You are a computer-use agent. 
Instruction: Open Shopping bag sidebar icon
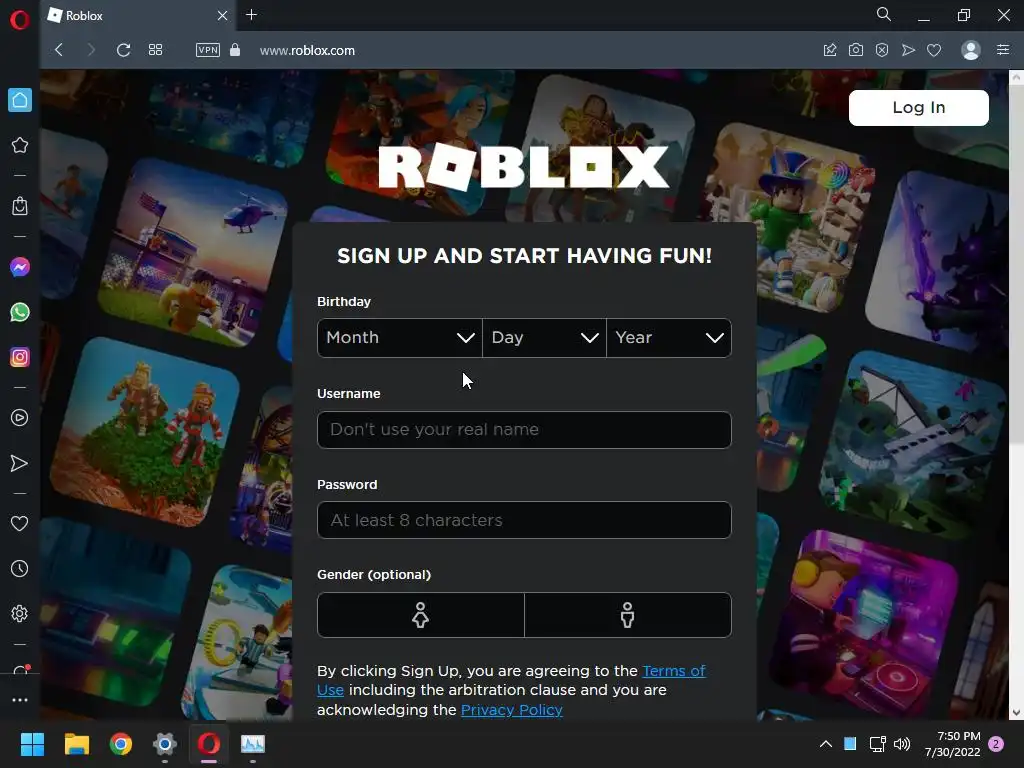pyautogui.click(x=20, y=206)
